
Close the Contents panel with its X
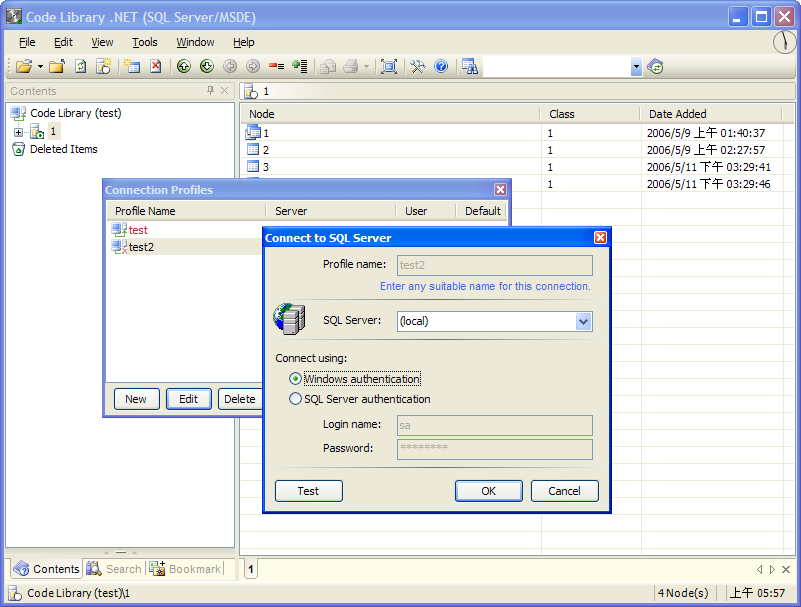click(224, 90)
